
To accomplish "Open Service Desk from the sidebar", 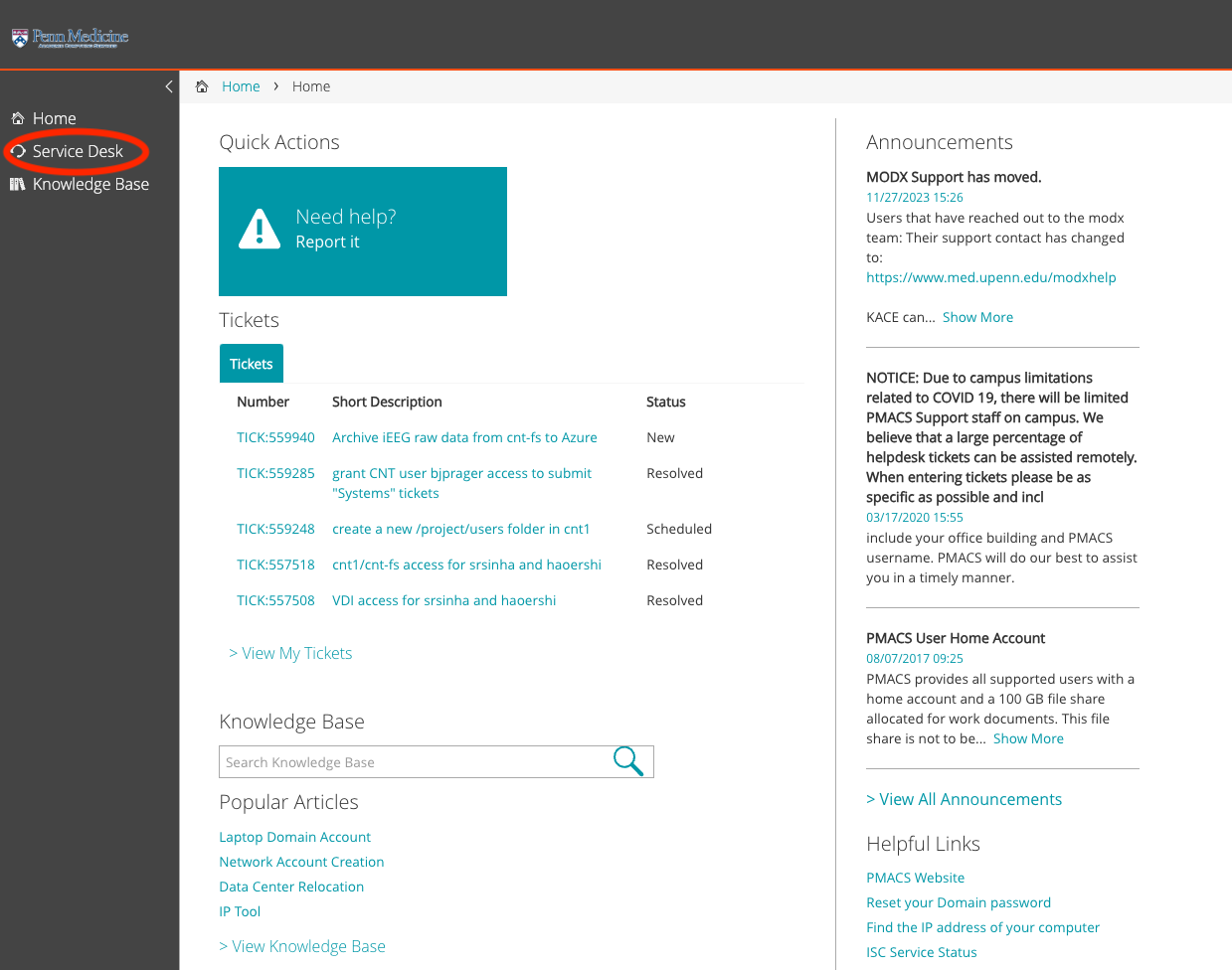I will pos(78,151).
